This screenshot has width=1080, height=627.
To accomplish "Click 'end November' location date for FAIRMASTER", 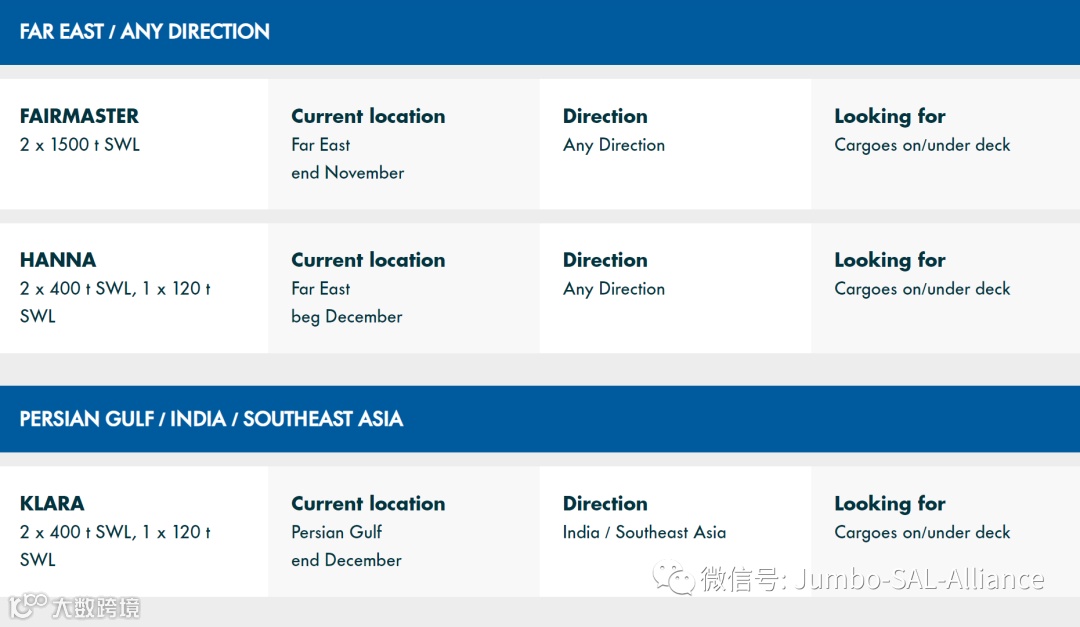I will click(x=347, y=173).
